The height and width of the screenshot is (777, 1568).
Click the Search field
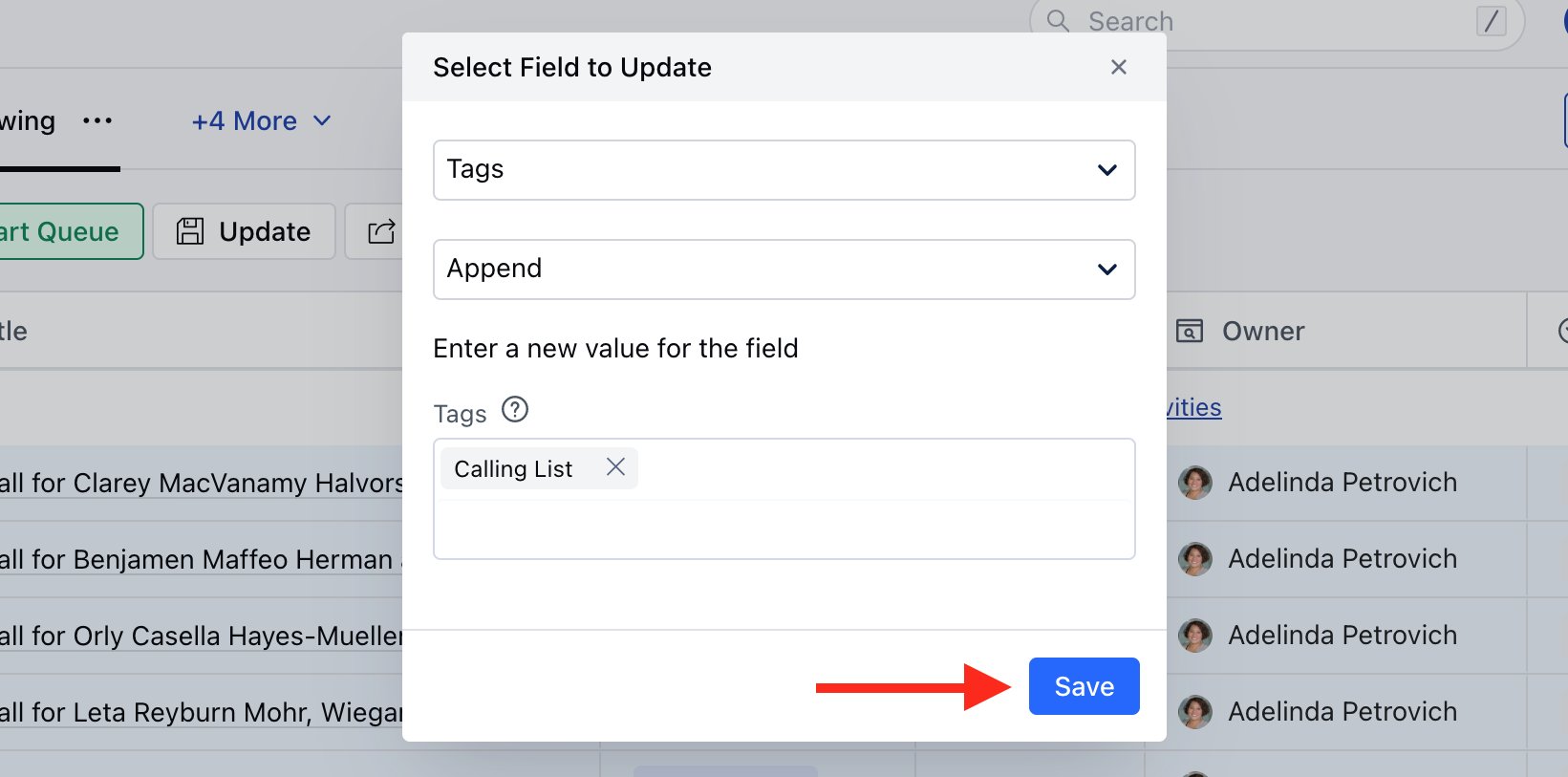(x=1276, y=22)
